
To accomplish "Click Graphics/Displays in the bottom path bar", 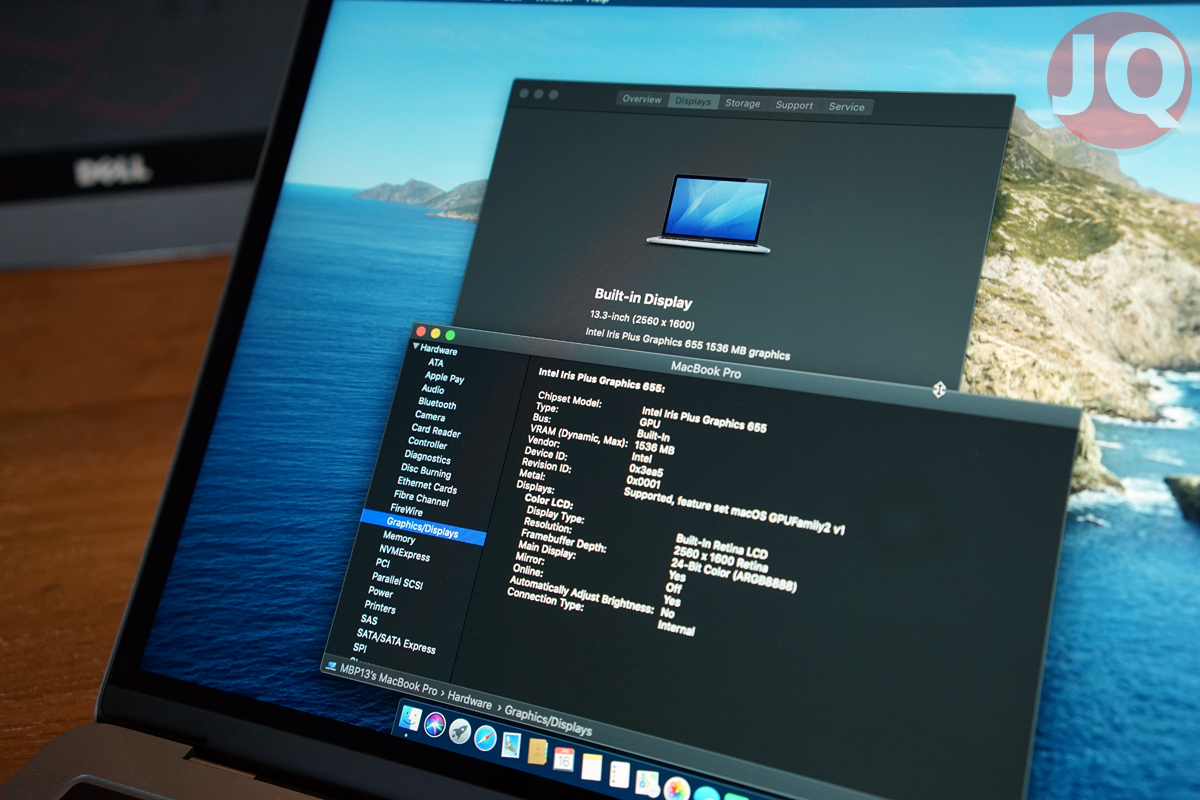I will coord(548,720).
